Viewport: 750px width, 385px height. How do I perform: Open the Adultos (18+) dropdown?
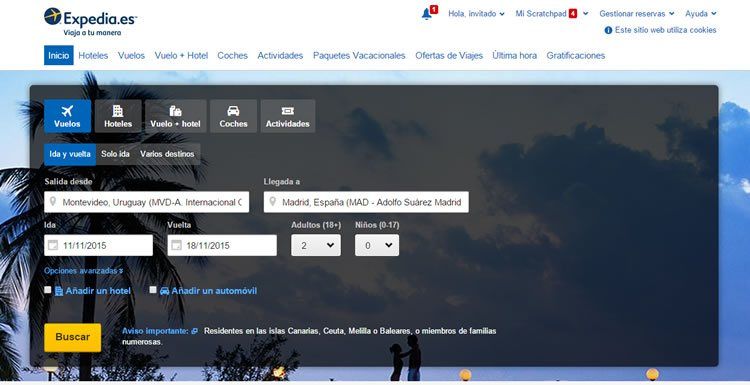(316, 245)
